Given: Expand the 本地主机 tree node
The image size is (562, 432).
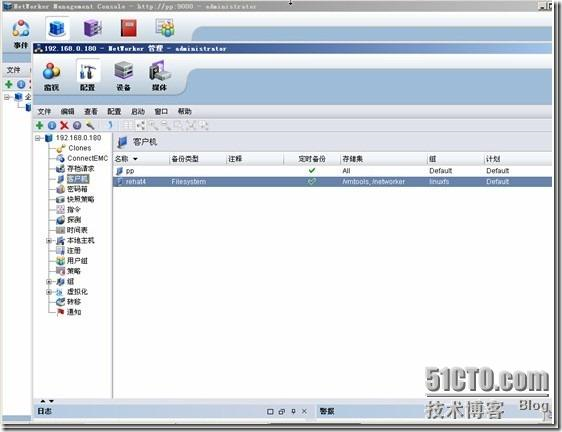Looking at the screenshot, I should 49,241.
